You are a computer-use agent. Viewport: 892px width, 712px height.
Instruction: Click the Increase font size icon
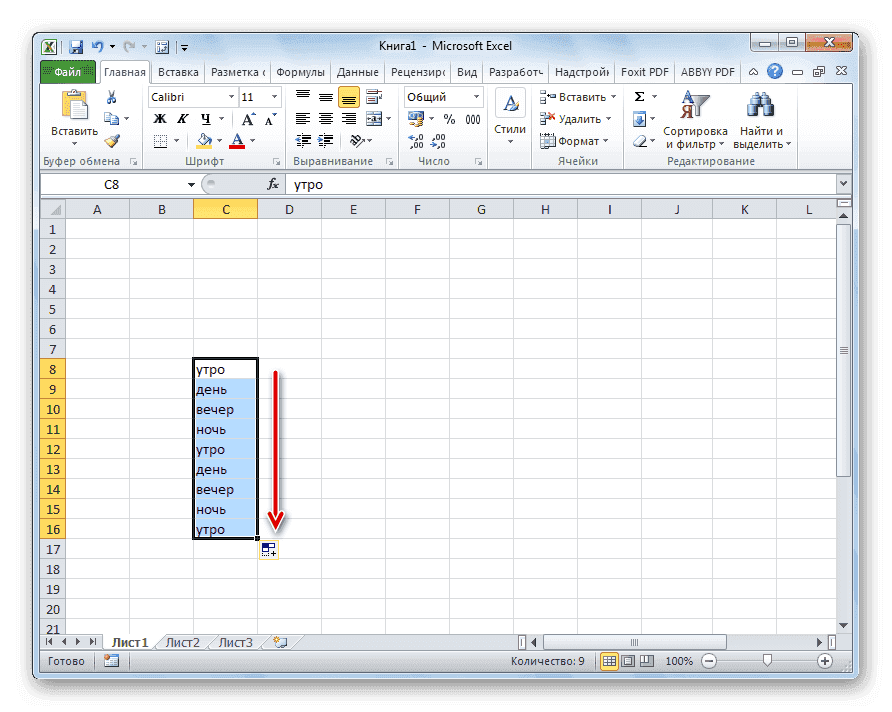pyautogui.click(x=249, y=118)
